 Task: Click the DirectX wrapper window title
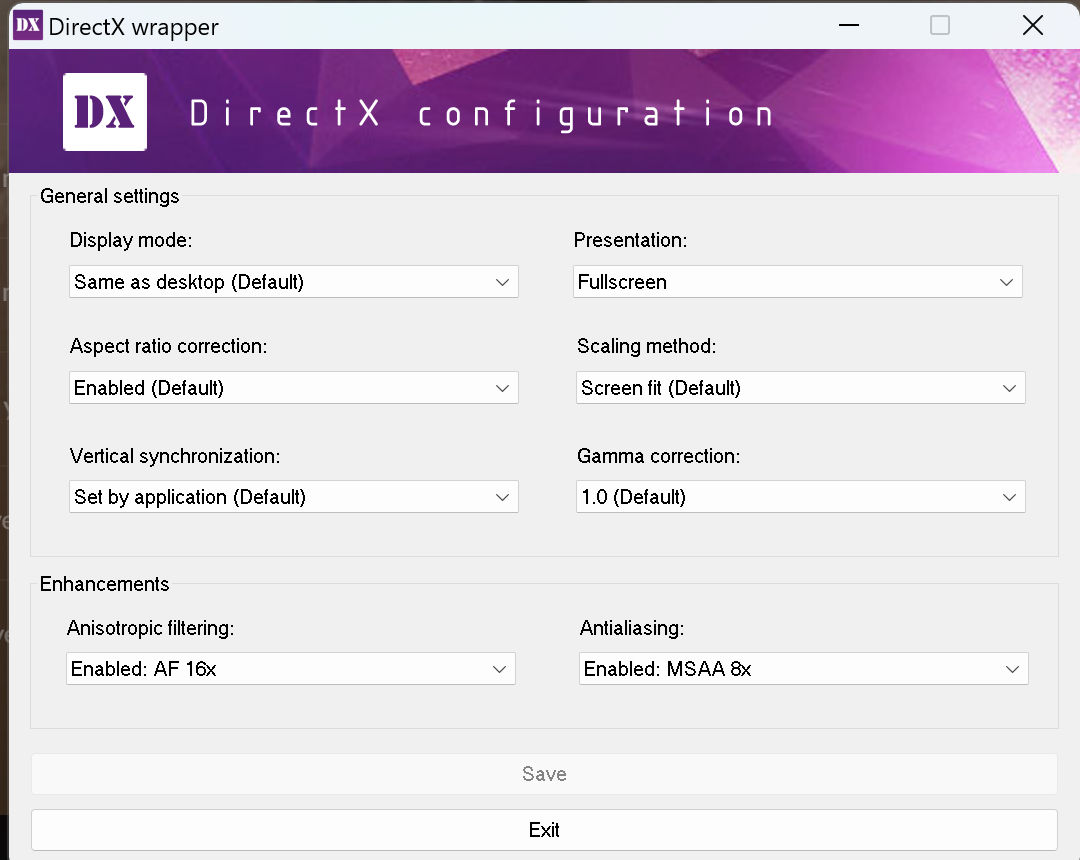(134, 27)
